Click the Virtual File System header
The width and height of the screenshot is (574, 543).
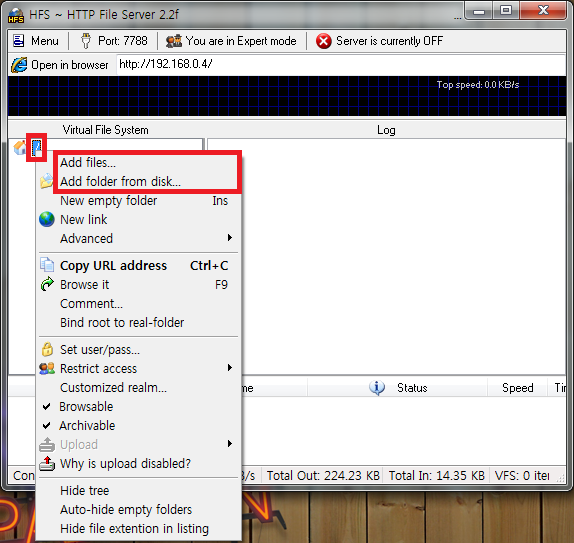pyautogui.click(x=105, y=130)
